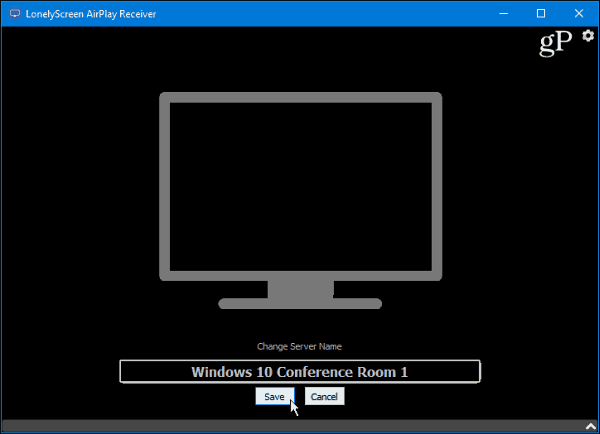Expand the bottom panel chevron arrow
Image resolution: width=600 pixels, height=434 pixels.
pyautogui.click(x=591, y=426)
